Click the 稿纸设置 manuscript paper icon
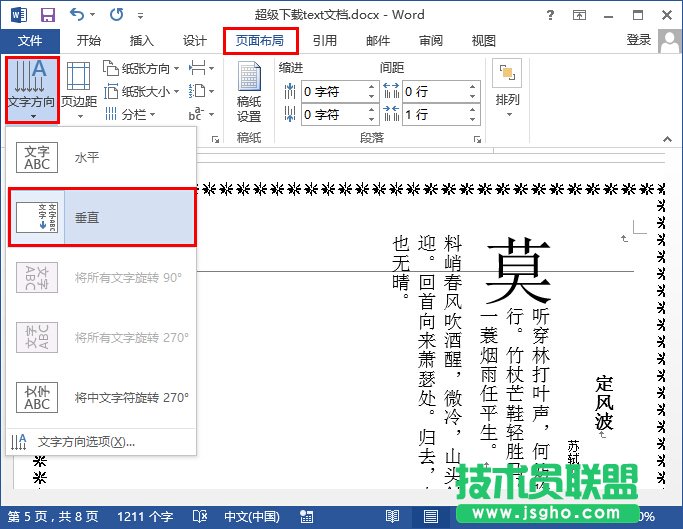The height and width of the screenshot is (529, 683). 249,90
